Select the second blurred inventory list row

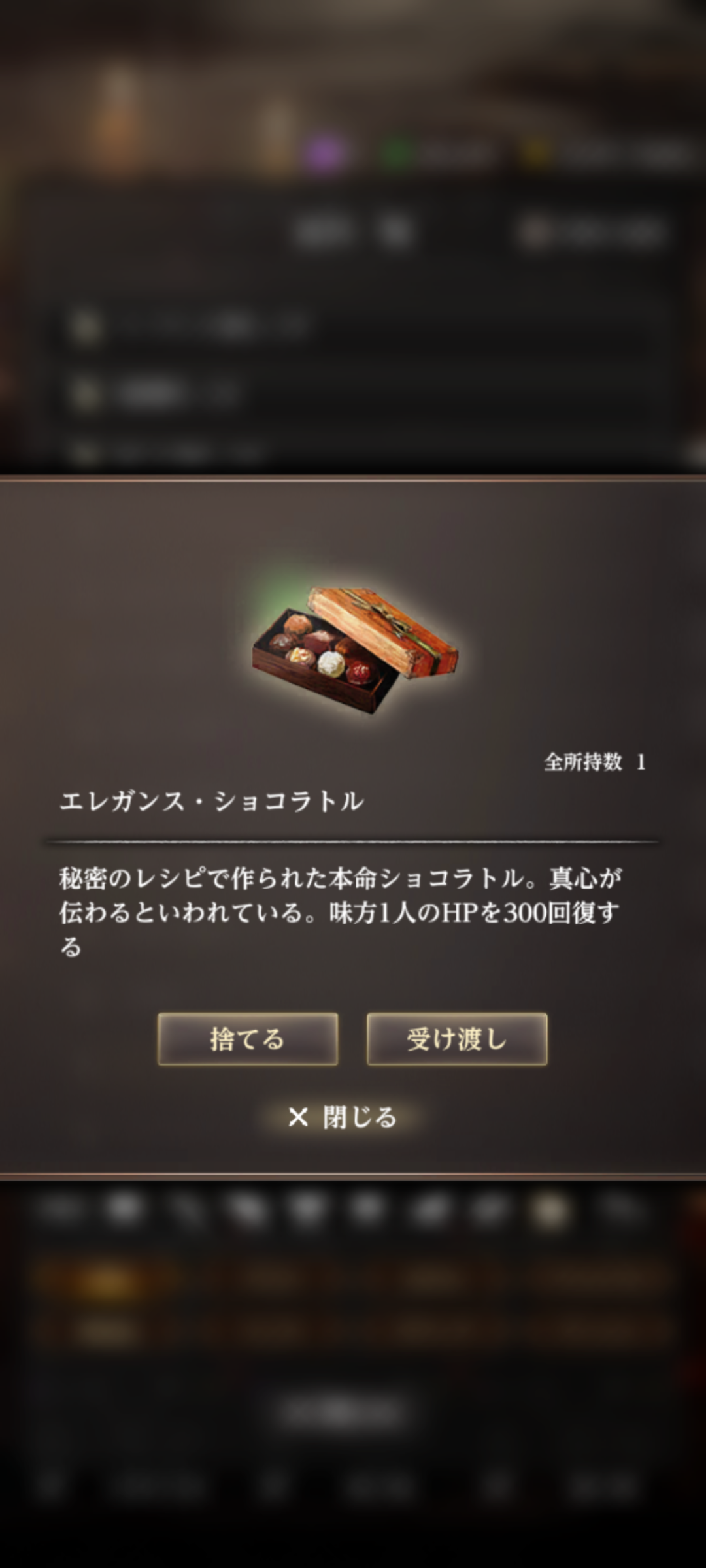click(x=353, y=393)
